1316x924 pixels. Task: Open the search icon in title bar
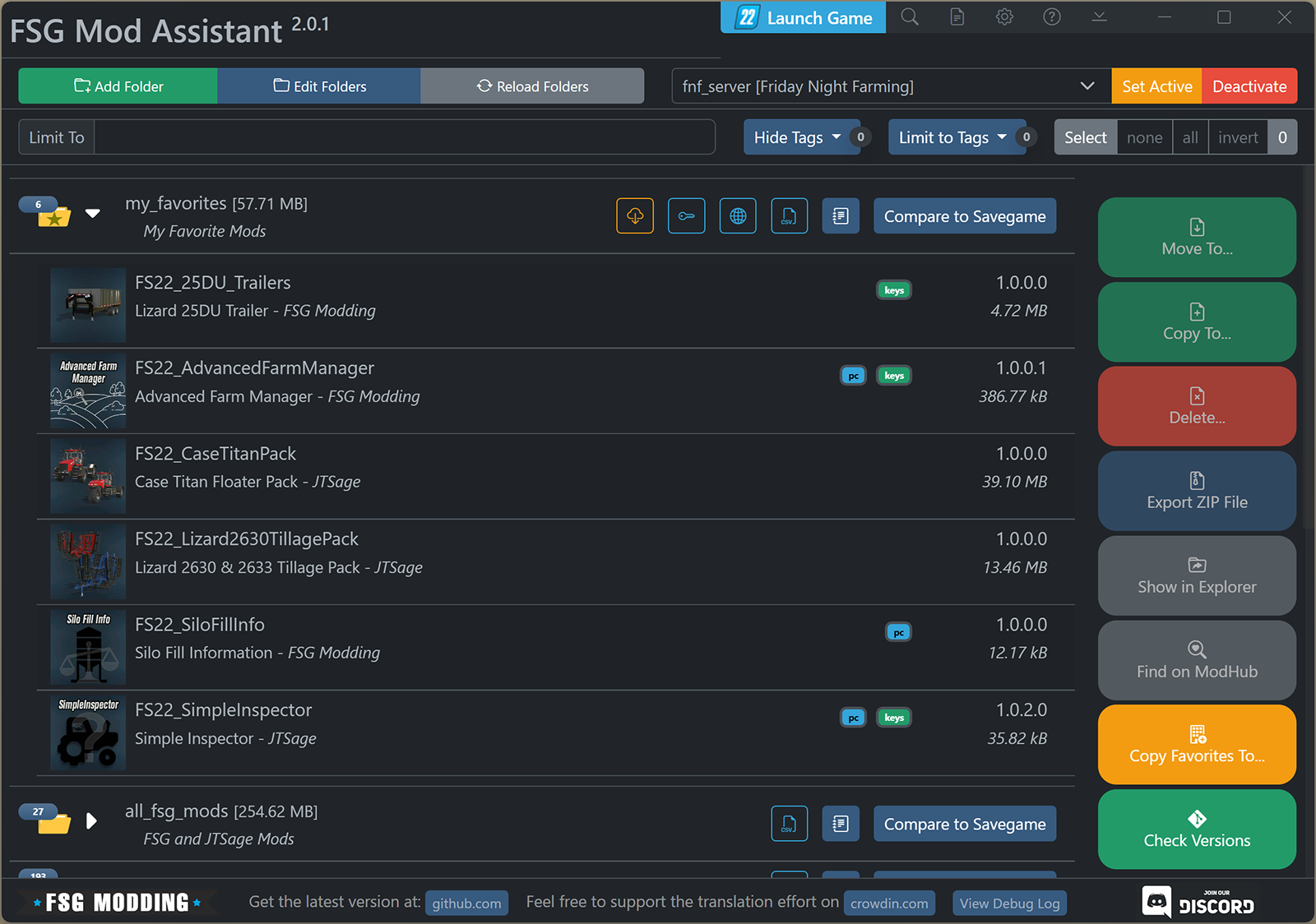tap(910, 17)
